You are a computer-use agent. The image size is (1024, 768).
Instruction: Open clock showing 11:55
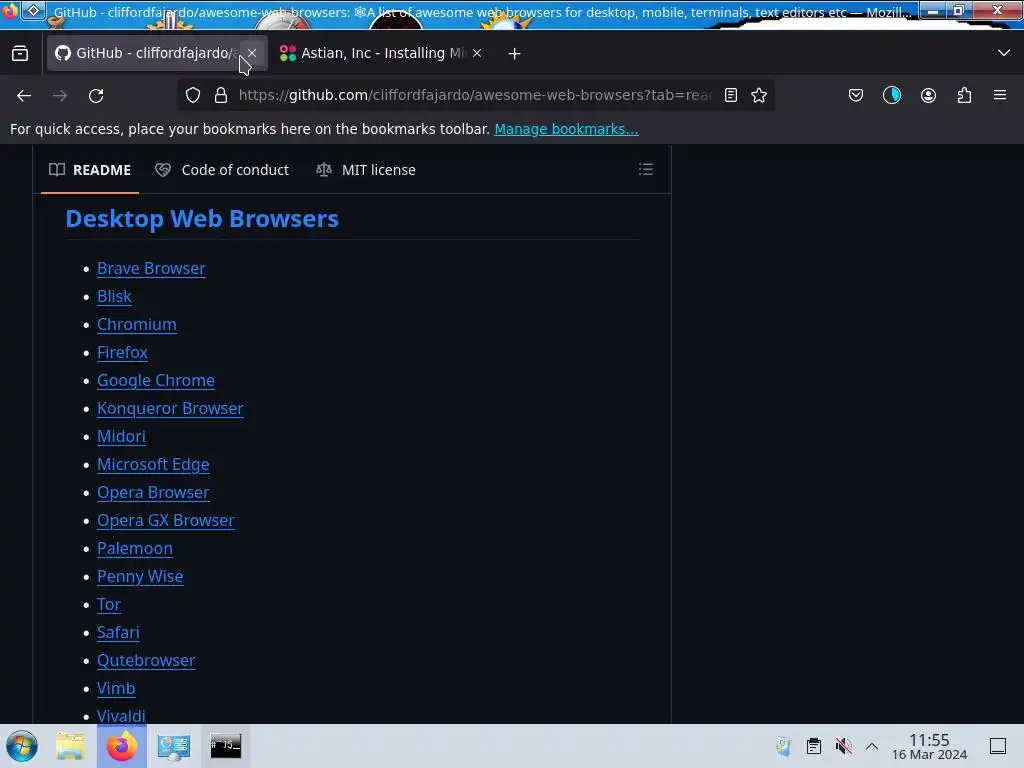click(x=929, y=746)
